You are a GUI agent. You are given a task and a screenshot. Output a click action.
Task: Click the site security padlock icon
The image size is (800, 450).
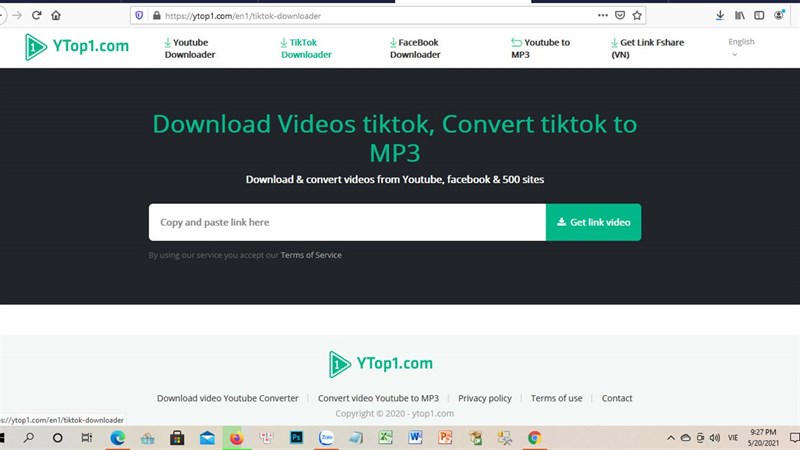click(157, 15)
